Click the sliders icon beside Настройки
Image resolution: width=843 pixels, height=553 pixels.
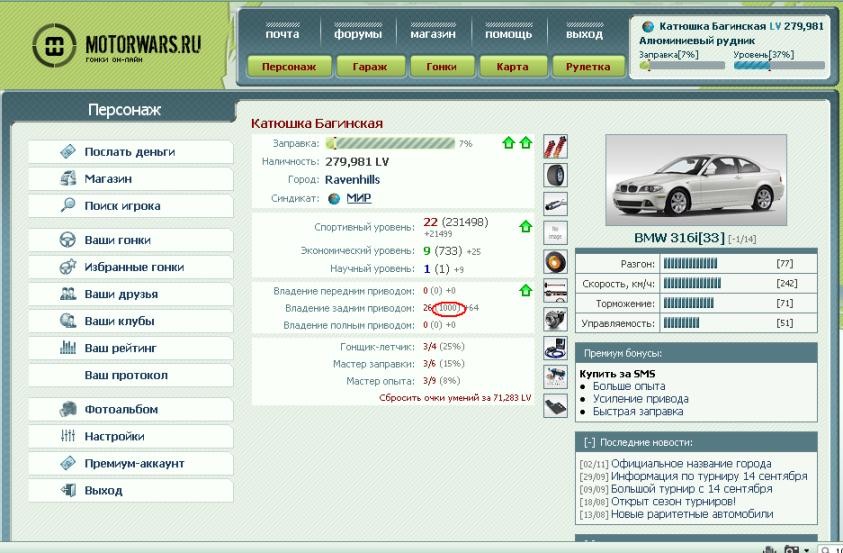tap(68, 436)
